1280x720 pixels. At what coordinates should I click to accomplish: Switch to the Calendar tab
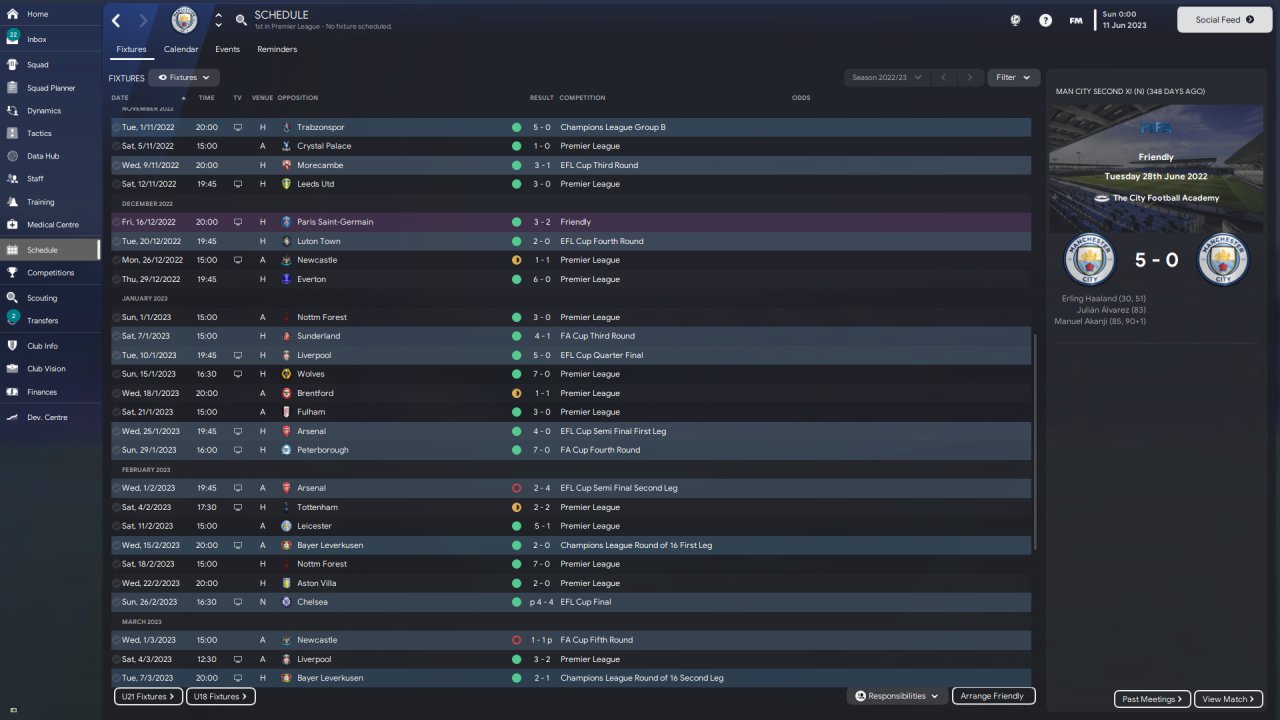pyautogui.click(x=181, y=49)
